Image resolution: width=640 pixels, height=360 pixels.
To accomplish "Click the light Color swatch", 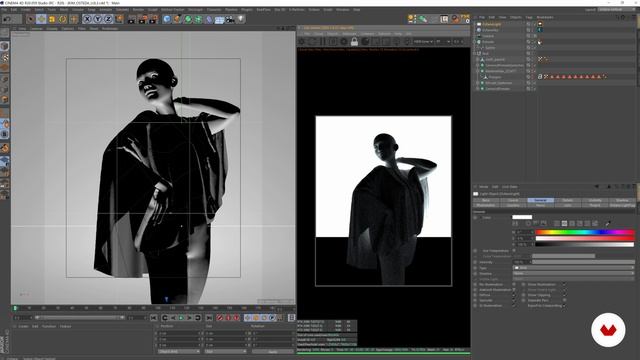I will coord(522,217).
